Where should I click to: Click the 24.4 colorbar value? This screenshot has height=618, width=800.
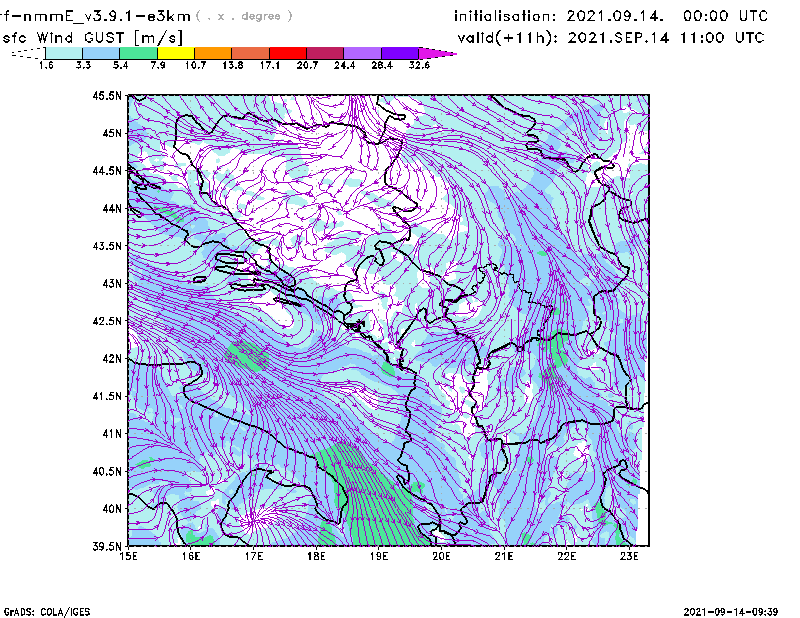[x=344, y=65]
